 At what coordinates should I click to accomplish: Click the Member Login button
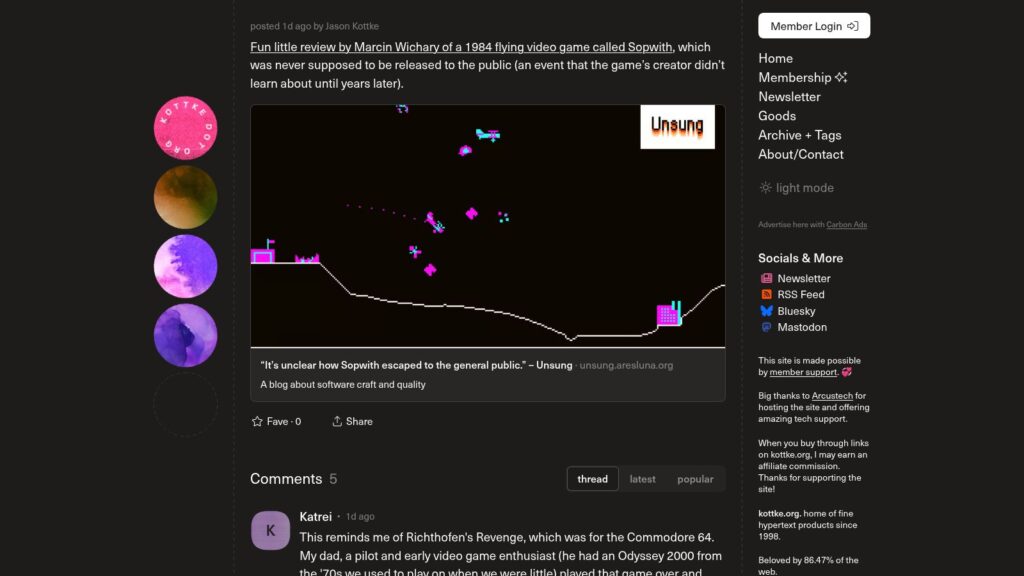pyautogui.click(x=814, y=26)
